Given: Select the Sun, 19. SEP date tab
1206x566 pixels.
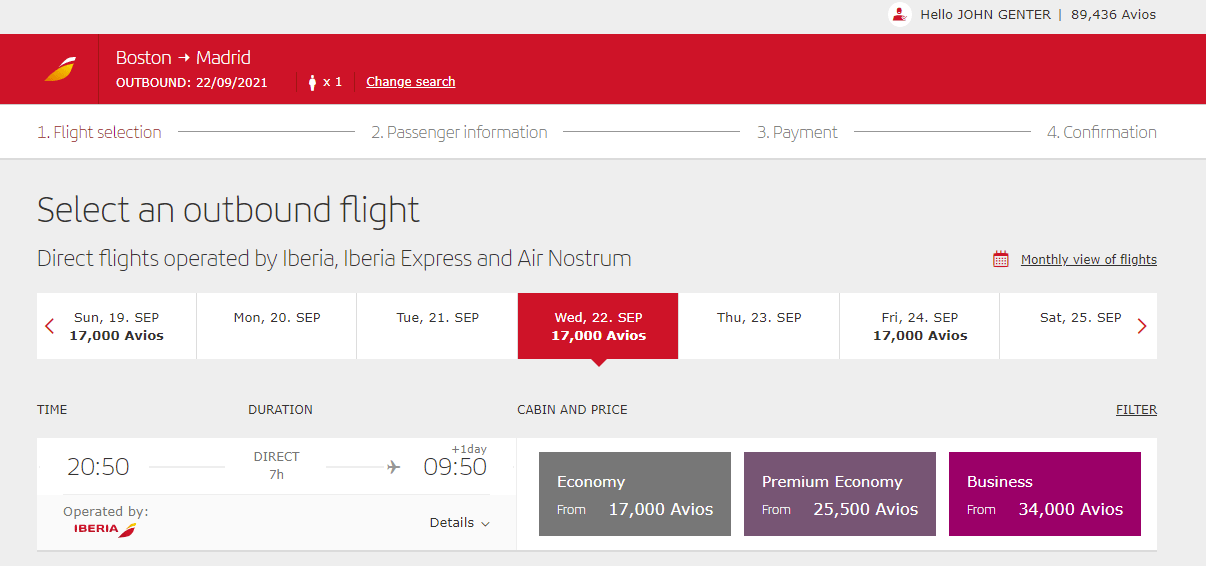Looking at the screenshot, I should (x=116, y=326).
